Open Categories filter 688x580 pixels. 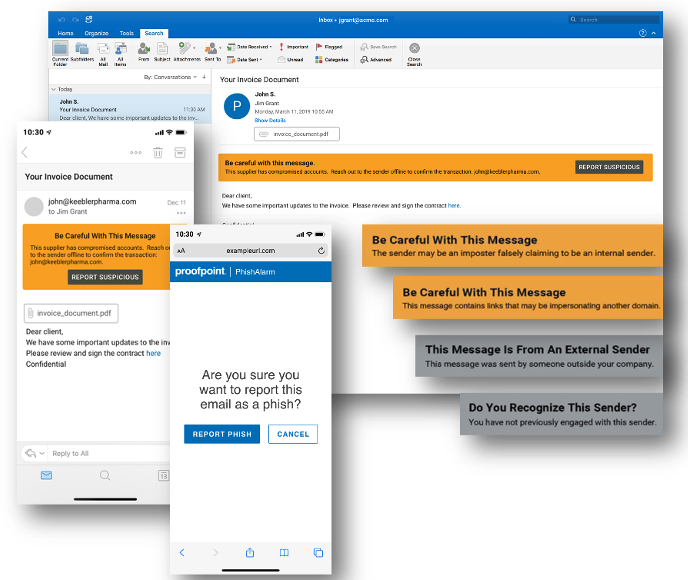pos(332,59)
